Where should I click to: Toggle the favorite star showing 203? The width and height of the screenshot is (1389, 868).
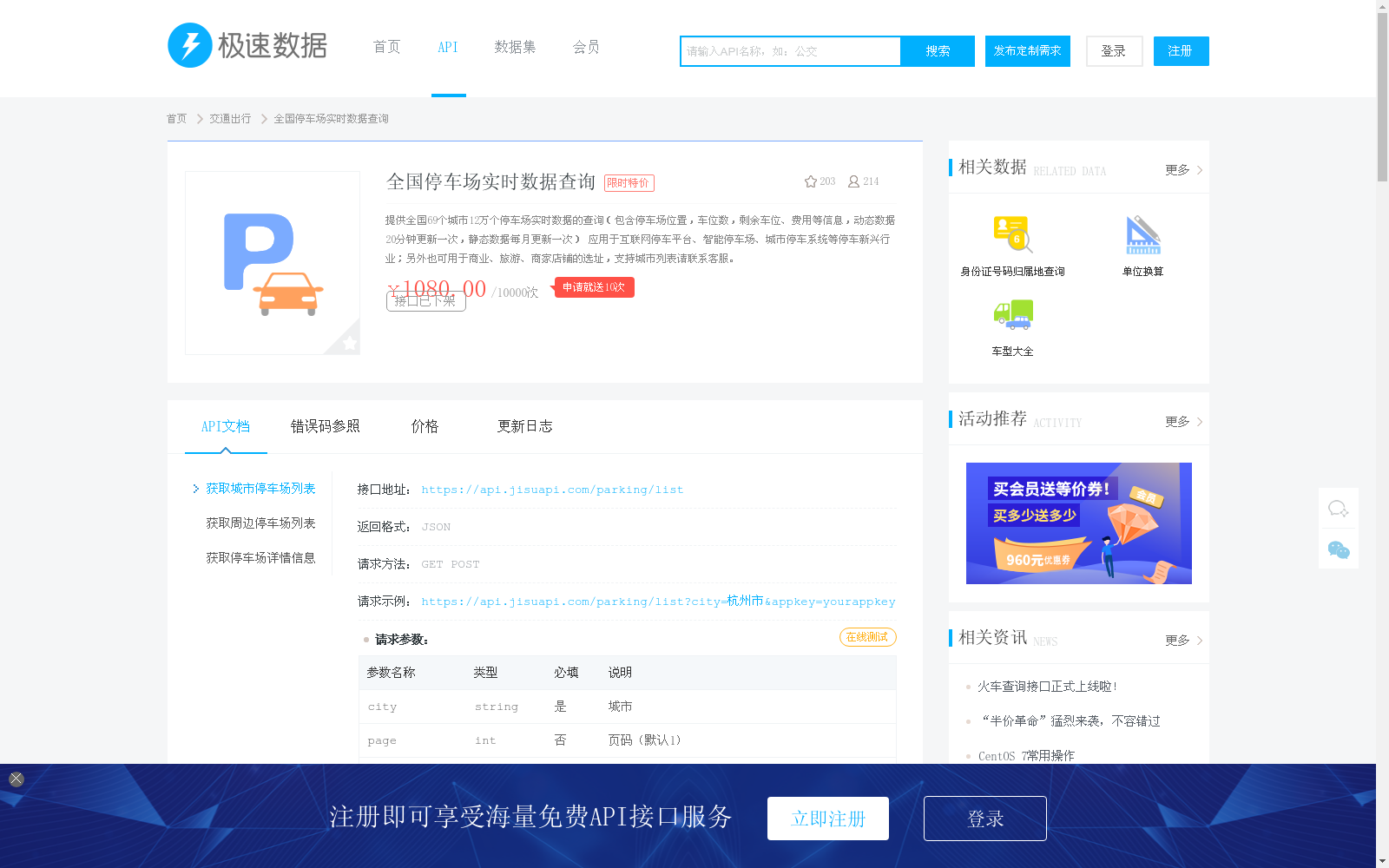[809, 181]
